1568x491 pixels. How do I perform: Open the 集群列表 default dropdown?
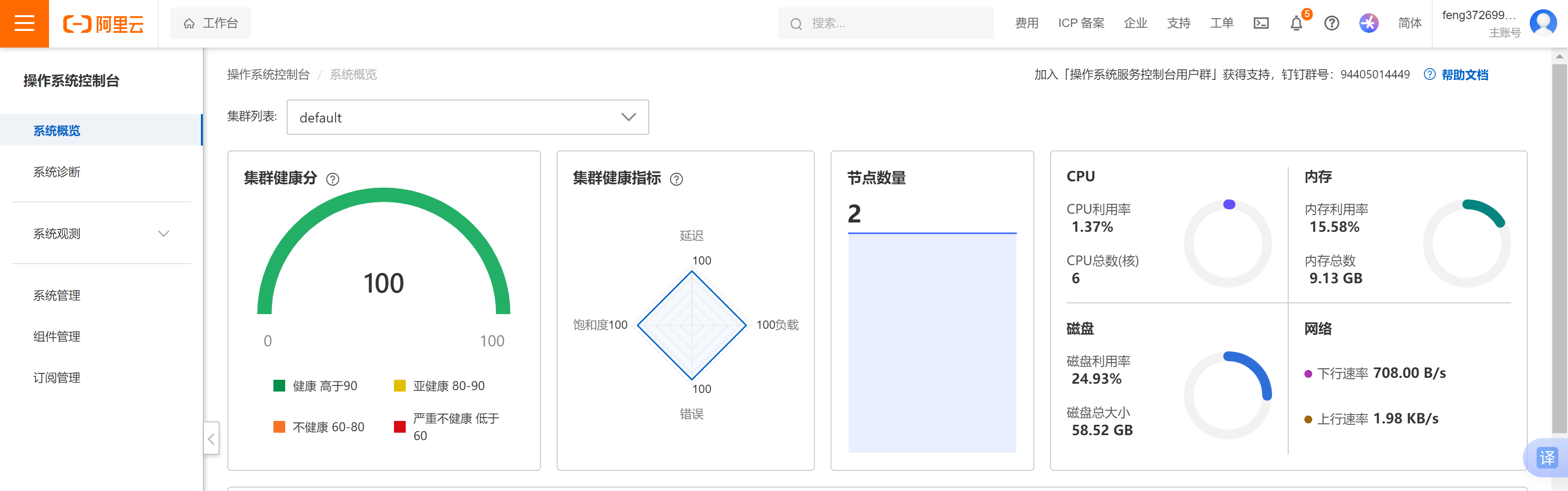tap(467, 117)
